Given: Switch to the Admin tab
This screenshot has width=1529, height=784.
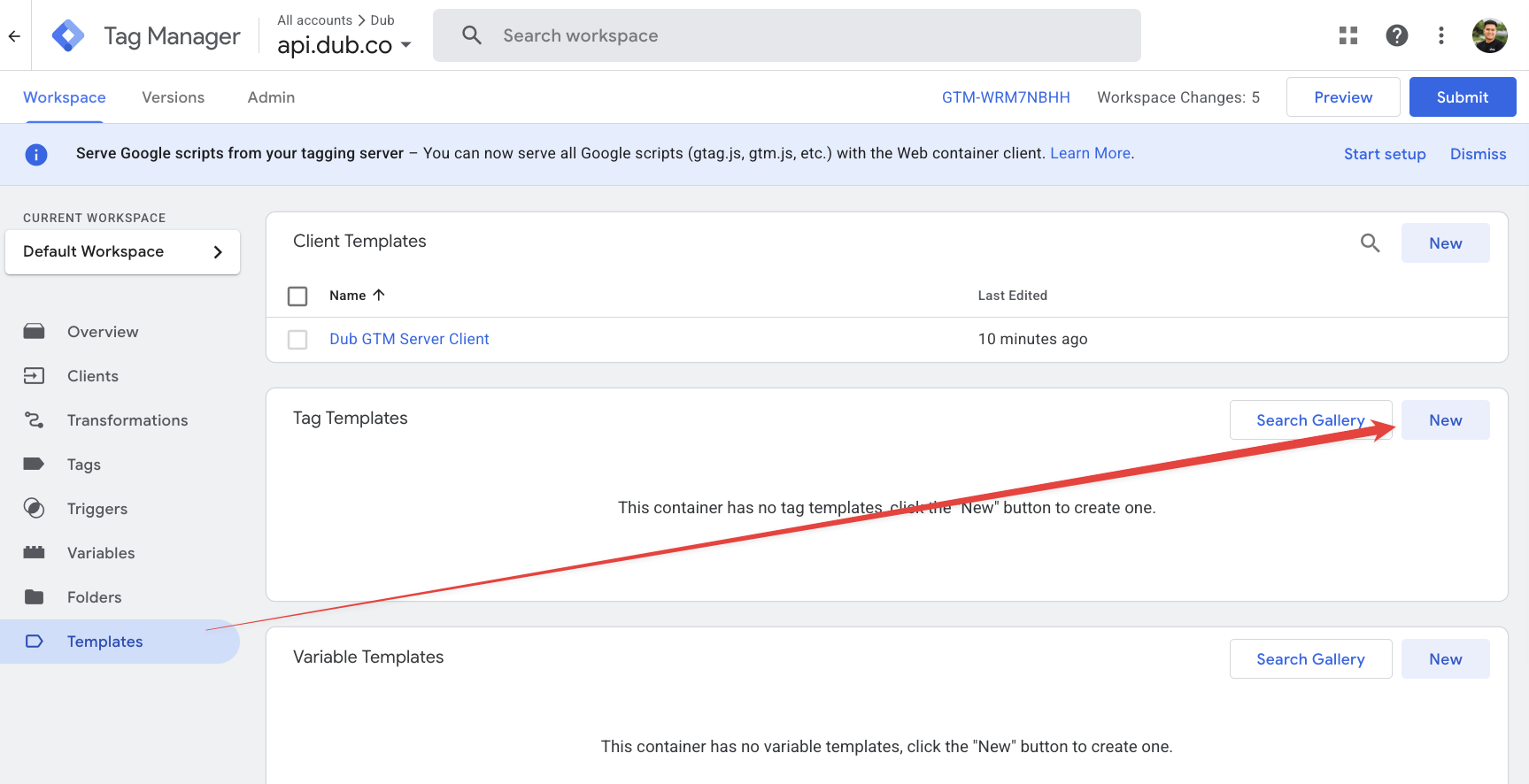Looking at the screenshot, I should 271,97.
